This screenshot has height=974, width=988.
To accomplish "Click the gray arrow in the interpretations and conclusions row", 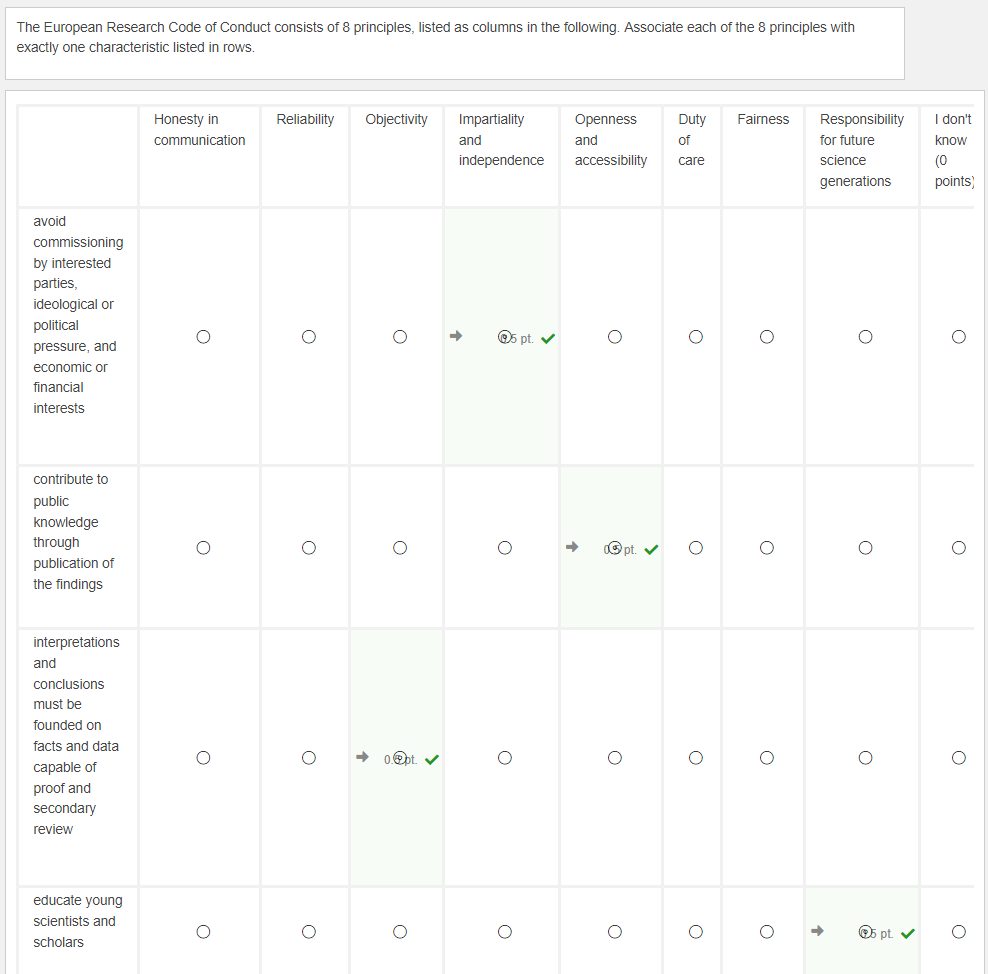I will click(362, 757).
